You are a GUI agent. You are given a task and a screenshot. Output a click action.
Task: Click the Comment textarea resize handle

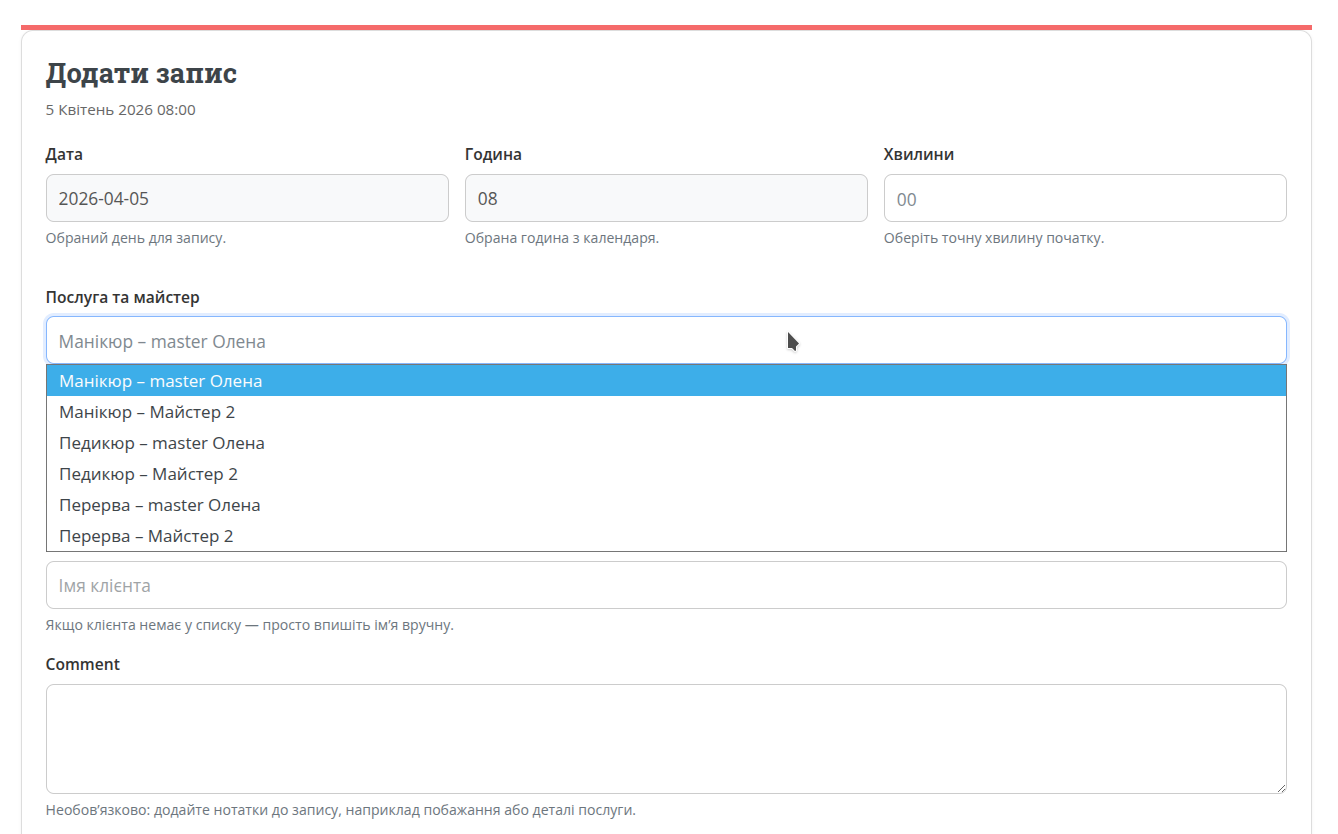pyautogui.click(x=1279, y=787)
